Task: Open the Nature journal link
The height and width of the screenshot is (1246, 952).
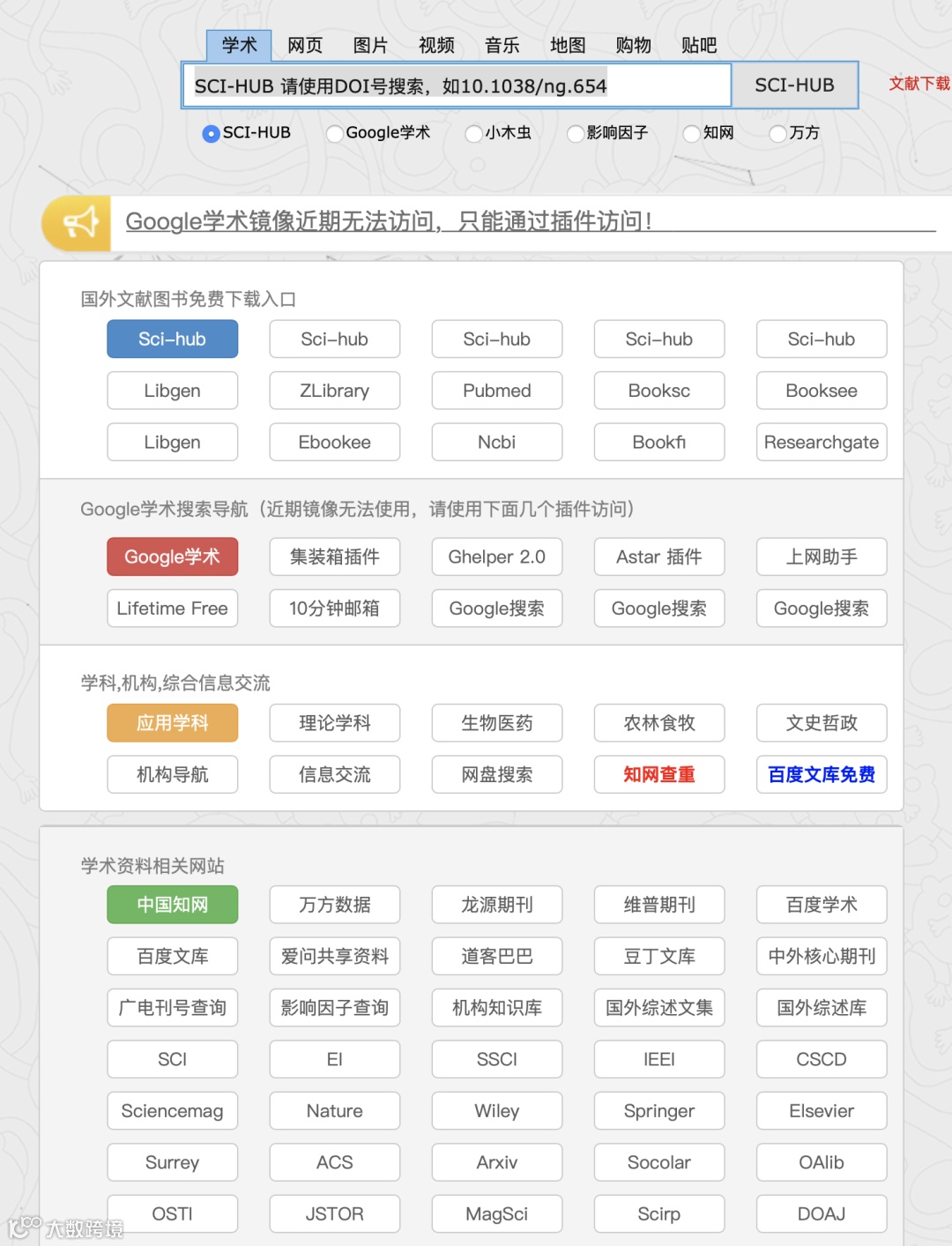Action: [335, 1111]
